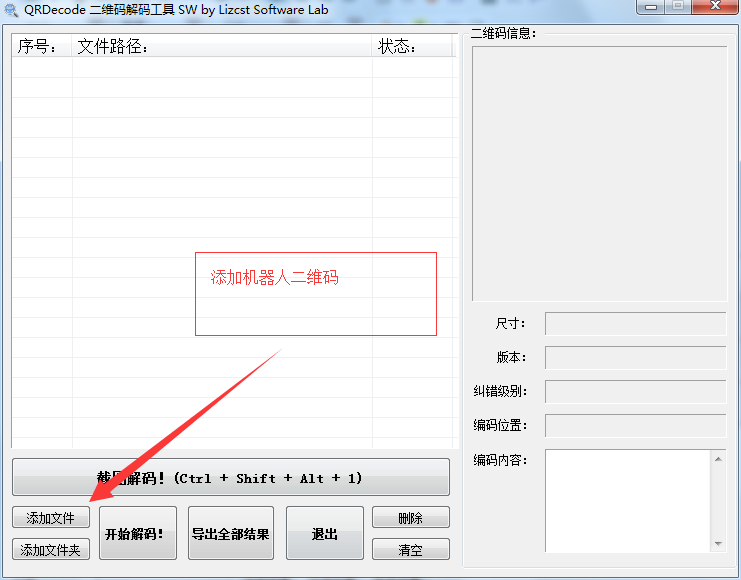Click the 纠错级别 error correction field
This screenshot has height=580, width=741.
tap(635, 392)
